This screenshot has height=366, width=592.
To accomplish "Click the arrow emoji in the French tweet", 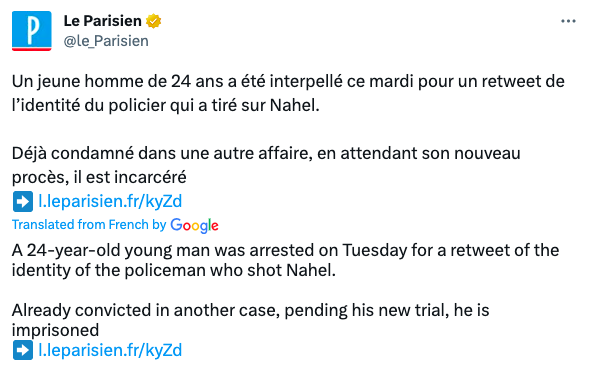I will 23,201.
